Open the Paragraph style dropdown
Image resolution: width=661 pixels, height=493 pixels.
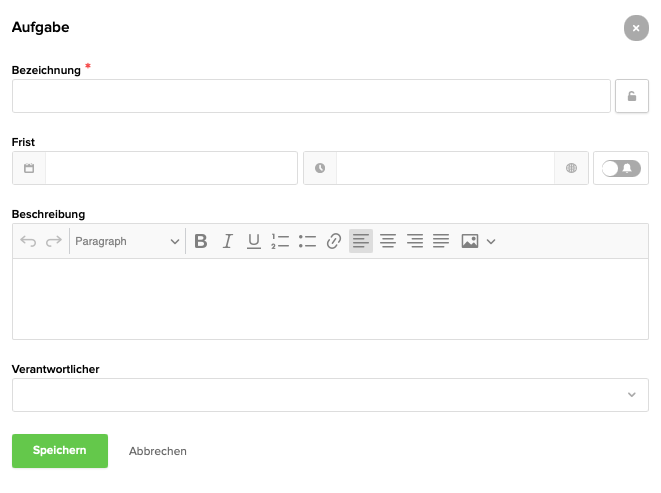pos(127,241)
